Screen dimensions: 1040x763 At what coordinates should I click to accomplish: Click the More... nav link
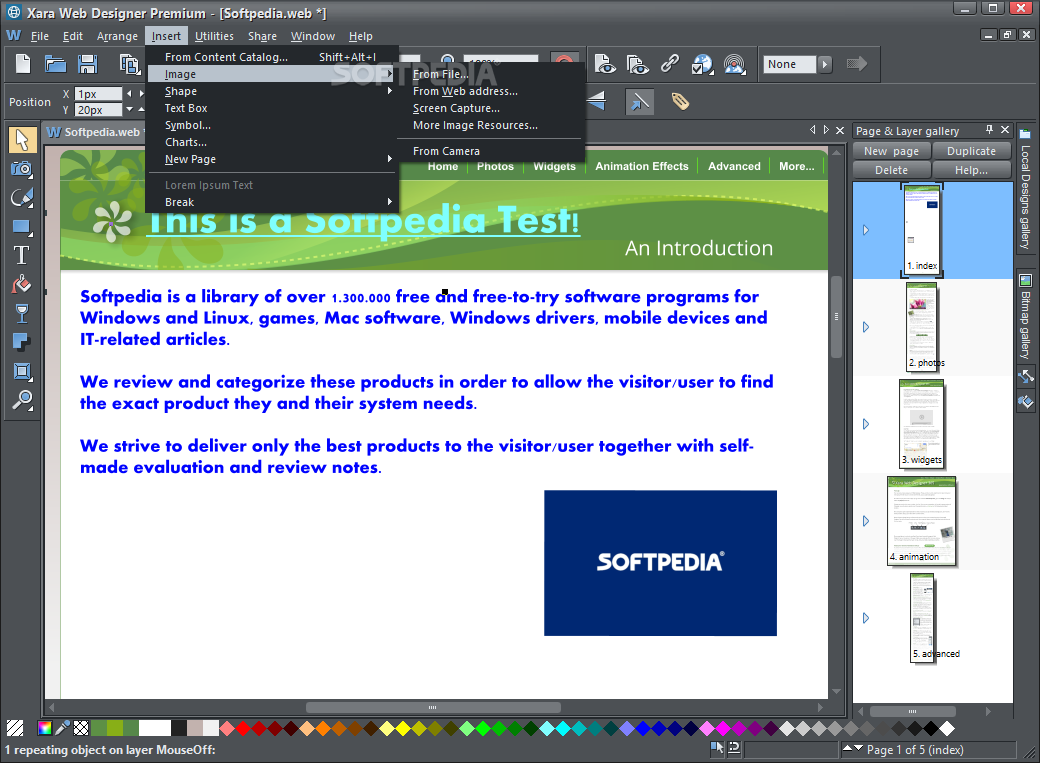797,166
